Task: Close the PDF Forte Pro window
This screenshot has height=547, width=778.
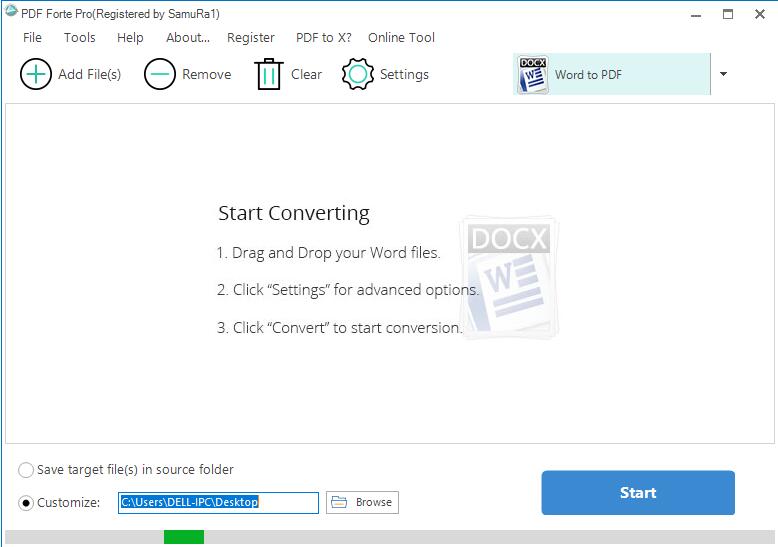Action: pyautogui.click(x=760, y=14)
